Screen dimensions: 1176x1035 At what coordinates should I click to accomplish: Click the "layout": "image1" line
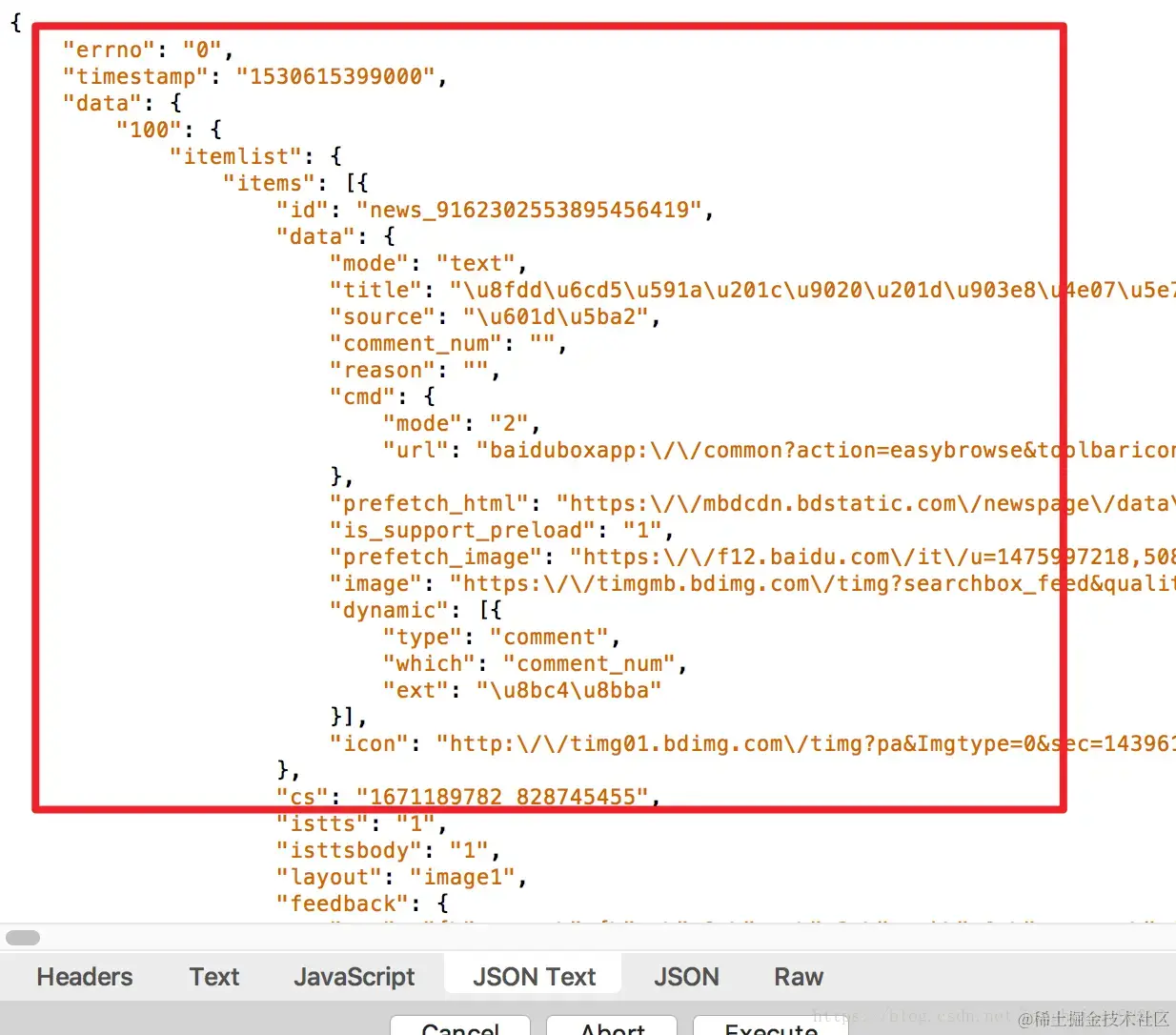(x=401, y=877)
